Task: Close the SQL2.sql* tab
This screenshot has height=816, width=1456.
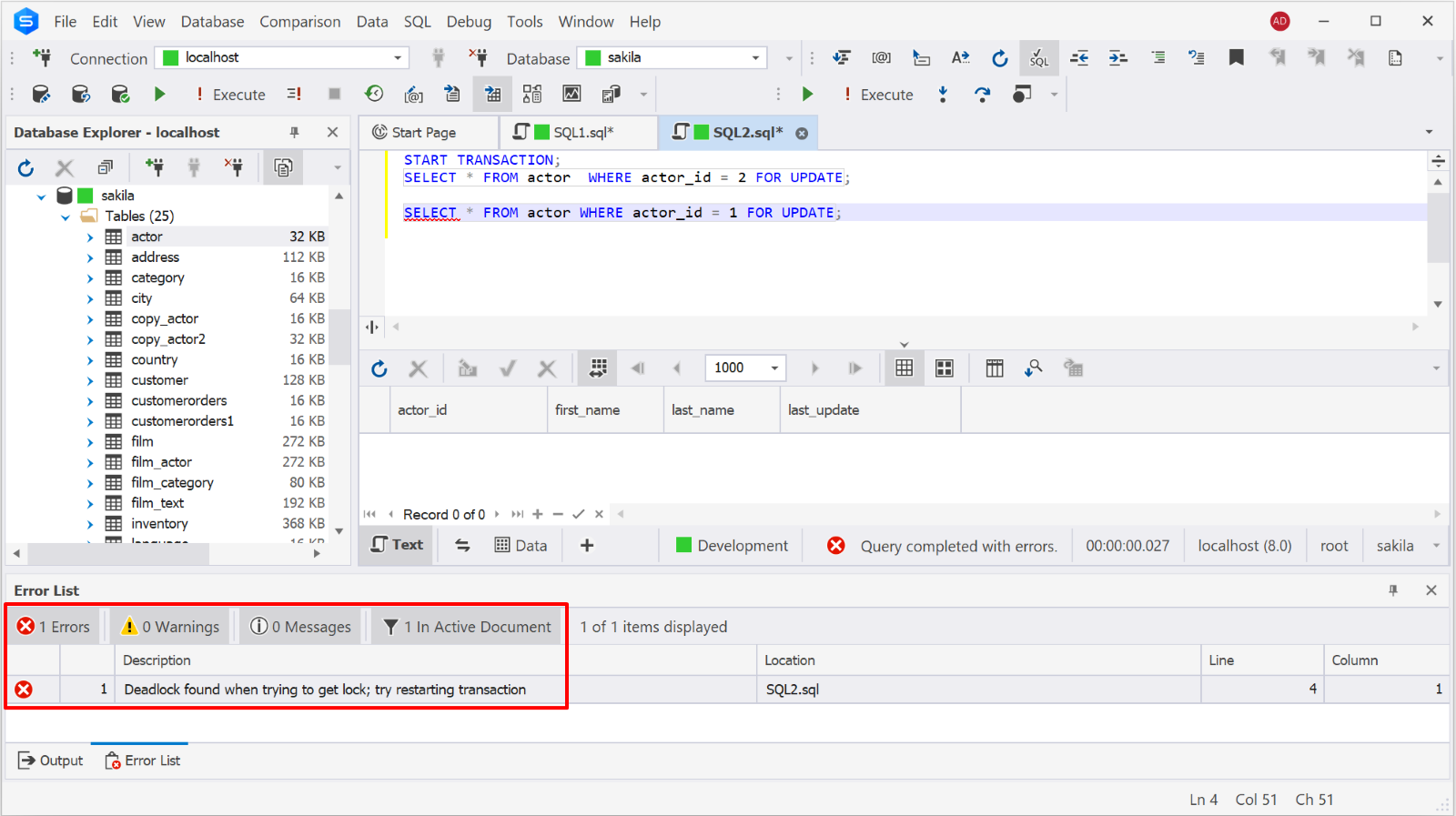Action: [802, 133]
